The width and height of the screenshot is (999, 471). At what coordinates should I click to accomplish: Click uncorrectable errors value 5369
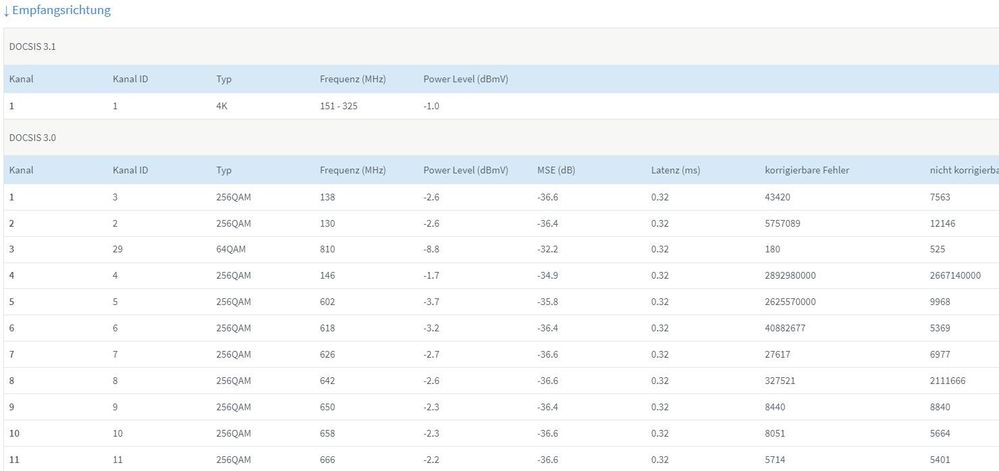click(x=940, y=328)
